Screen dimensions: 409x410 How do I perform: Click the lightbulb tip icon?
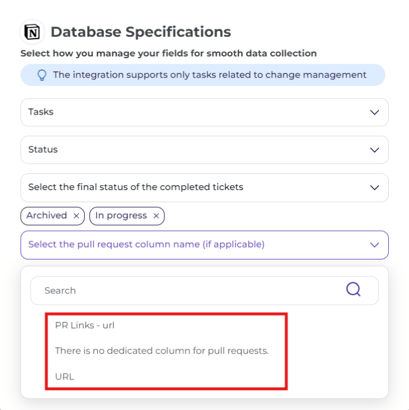click(42, 75)
